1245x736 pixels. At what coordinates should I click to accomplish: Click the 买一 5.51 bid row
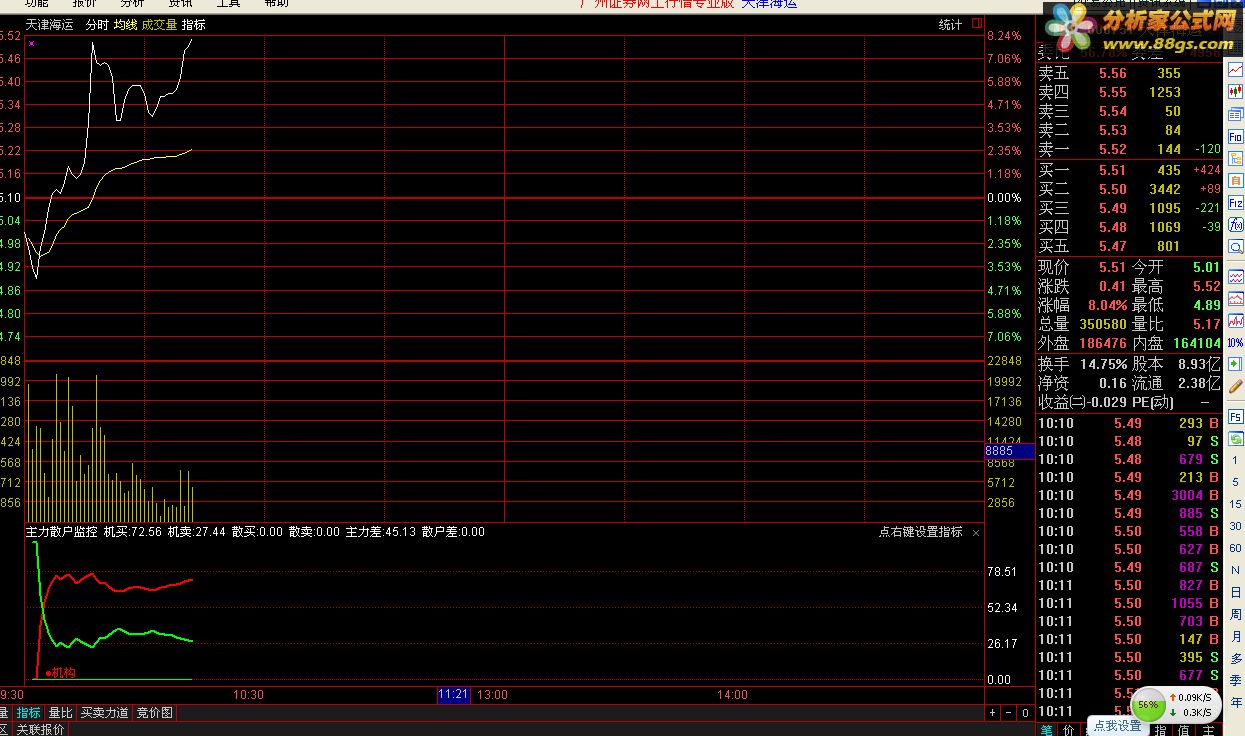point(1130,170)
